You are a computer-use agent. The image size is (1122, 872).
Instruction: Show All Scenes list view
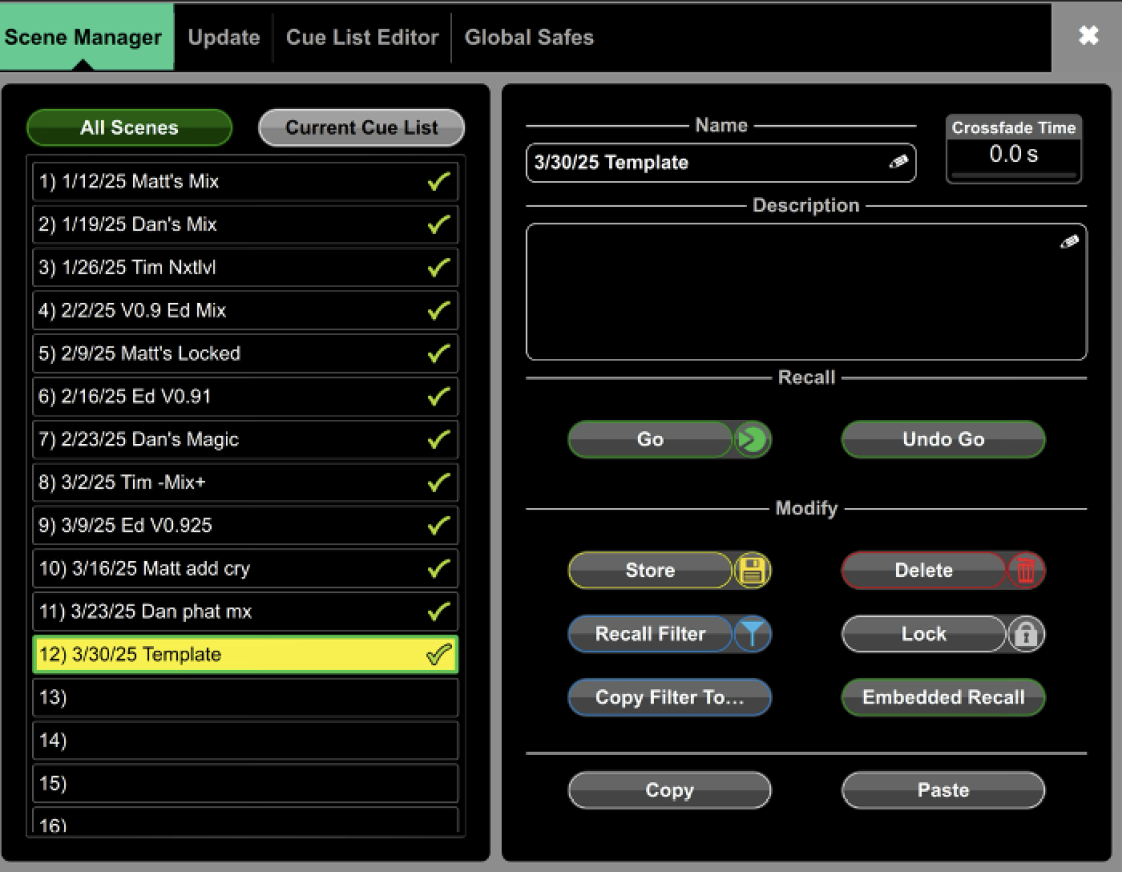(129, 128)
